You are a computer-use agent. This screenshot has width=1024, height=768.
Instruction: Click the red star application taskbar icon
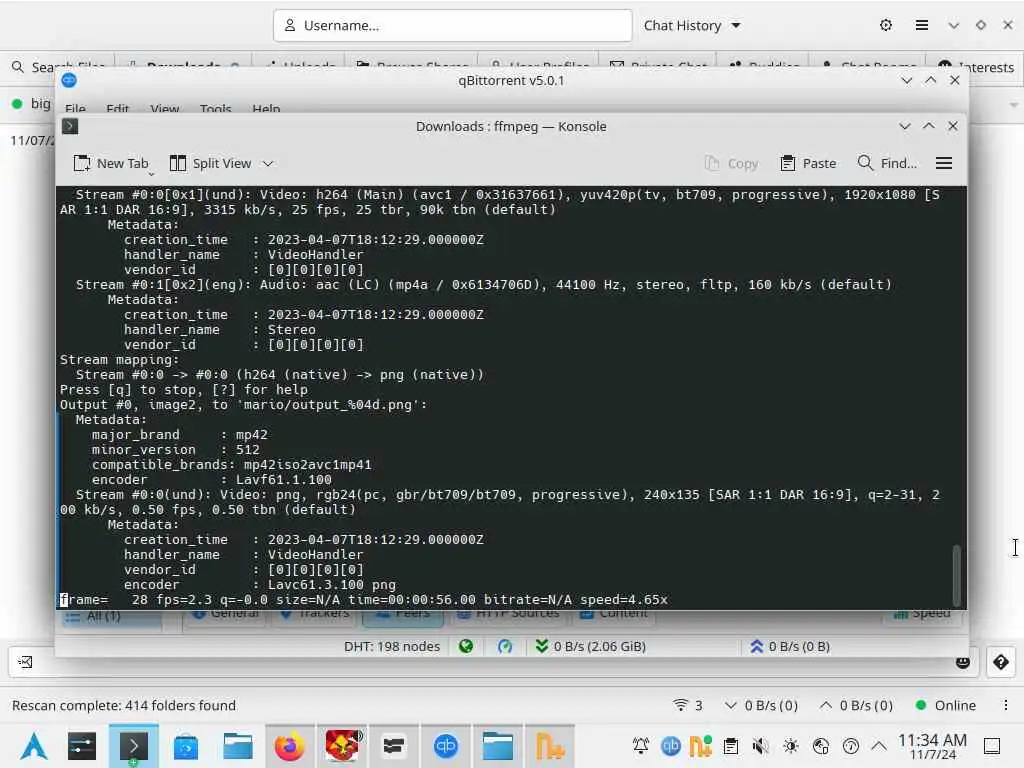click(342, 746)
